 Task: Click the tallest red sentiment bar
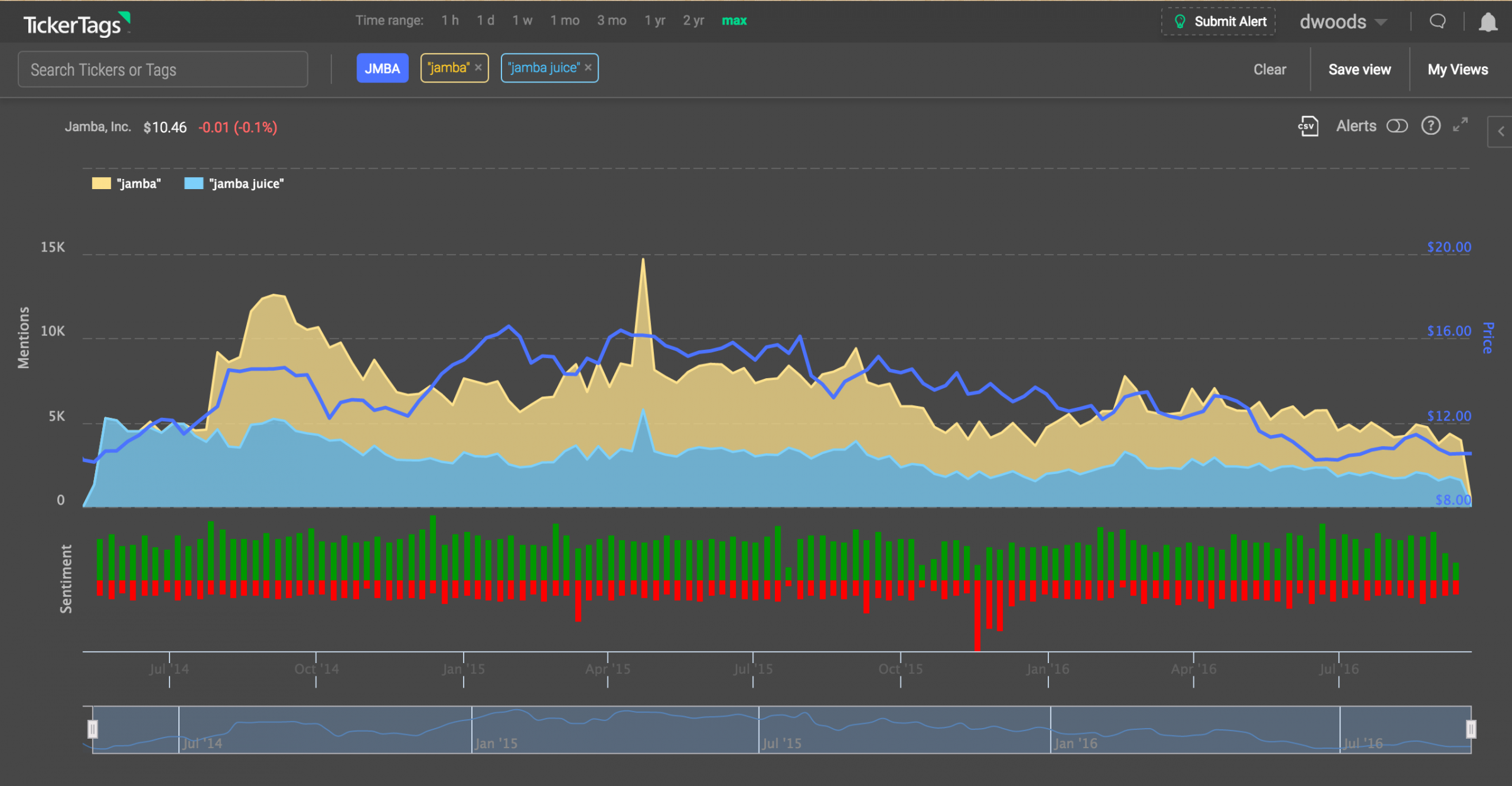click(977, 615)
